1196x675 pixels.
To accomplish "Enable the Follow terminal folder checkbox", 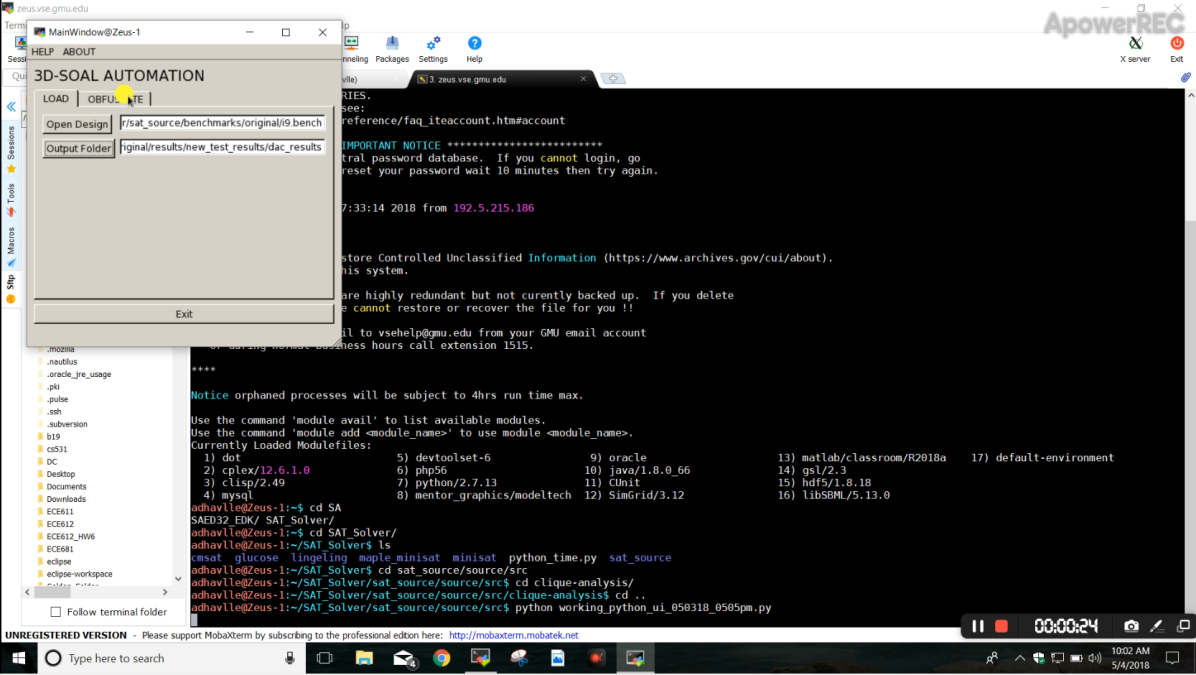I will pos(56,612).
